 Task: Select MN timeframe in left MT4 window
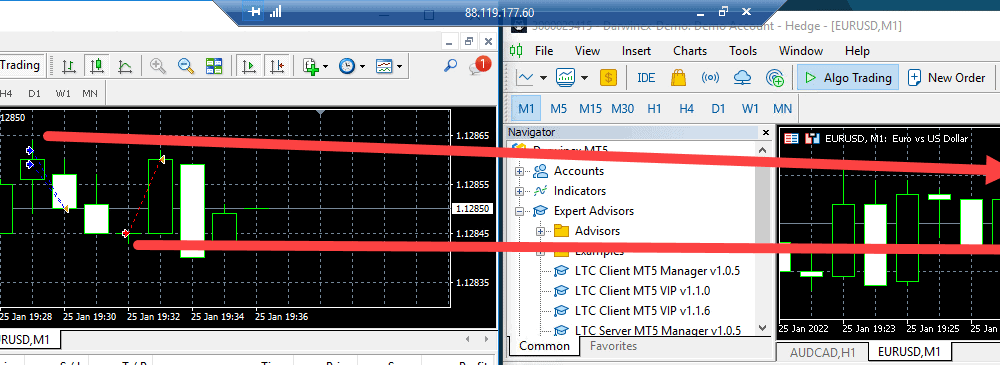pyautogui.click(x=90, y=93)
